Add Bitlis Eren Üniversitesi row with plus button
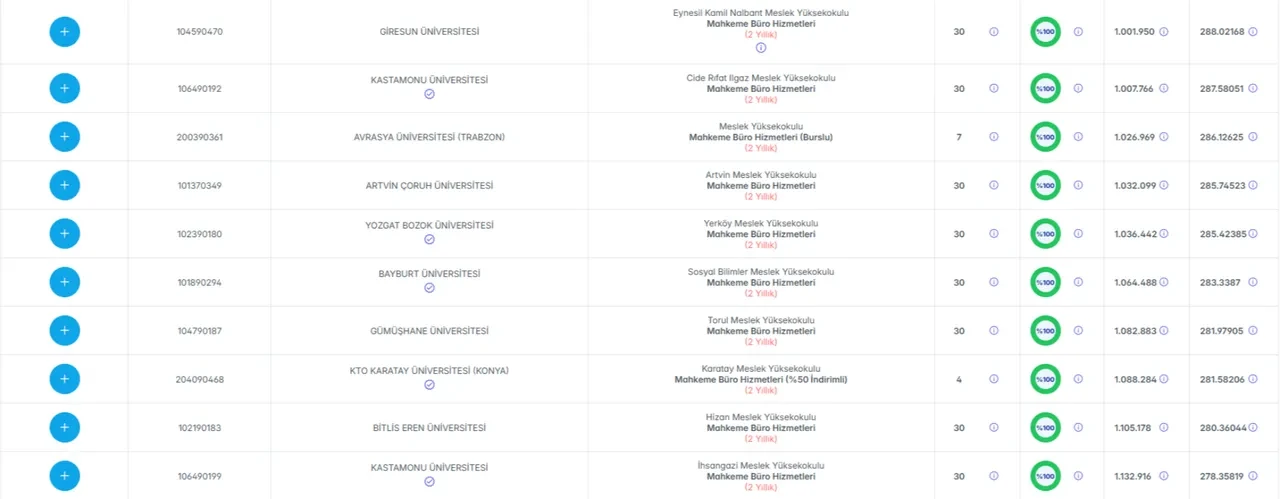Image resolution: width=1280 pixels, height=499 pixels. point(64,427)
